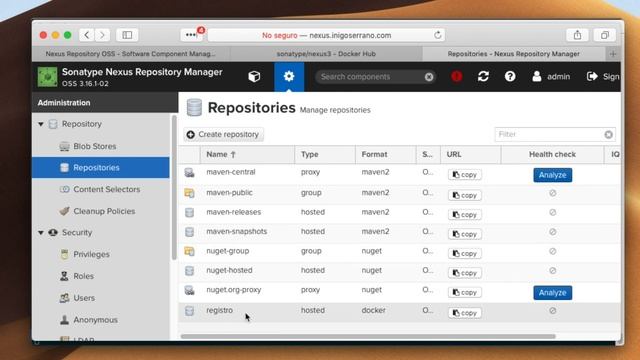The image size is (640, 360).
Task: Clear the repositories Filter field
Action: tap(608, 134)
